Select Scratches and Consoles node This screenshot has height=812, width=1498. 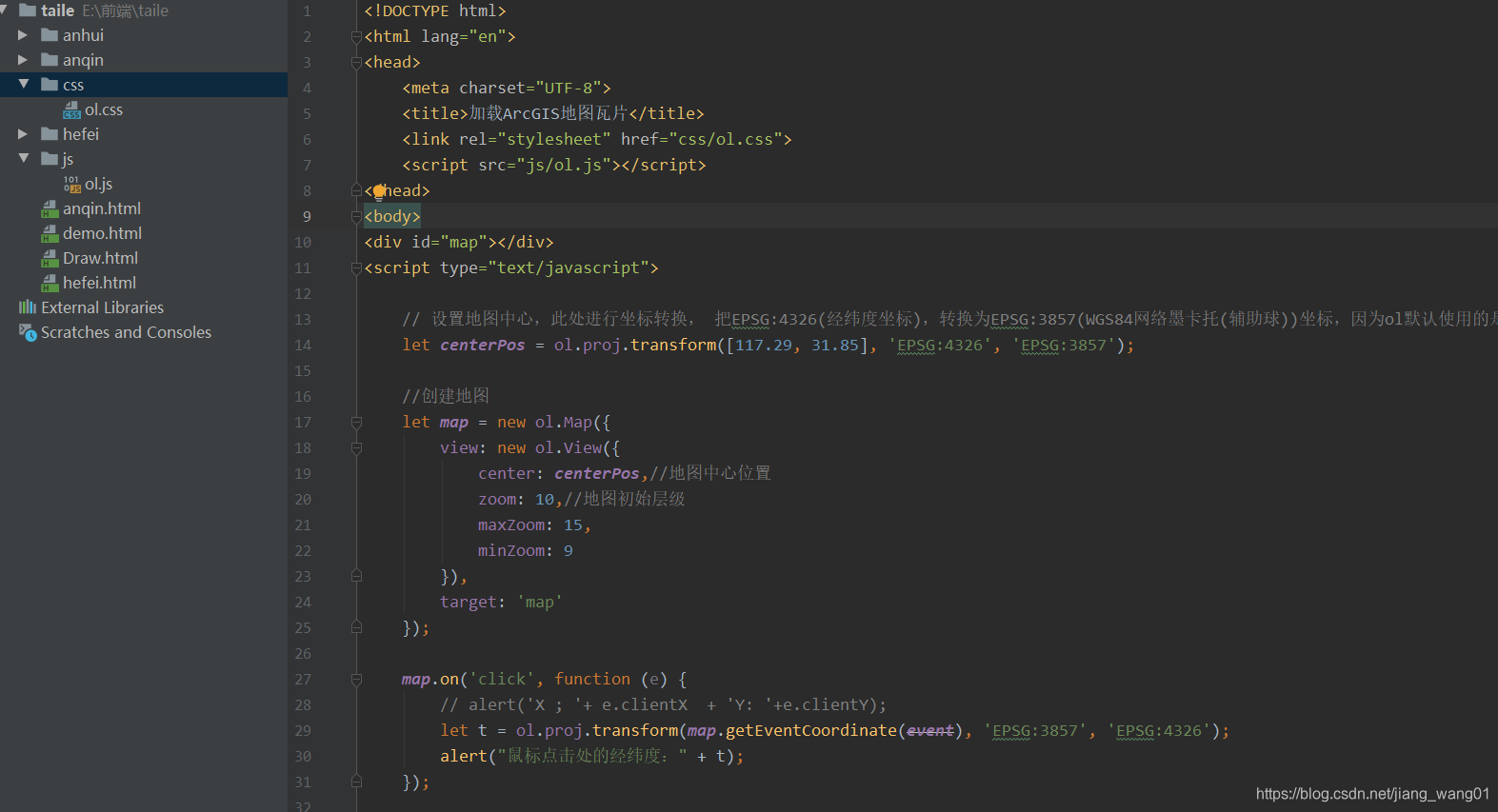tap(126, 332)
